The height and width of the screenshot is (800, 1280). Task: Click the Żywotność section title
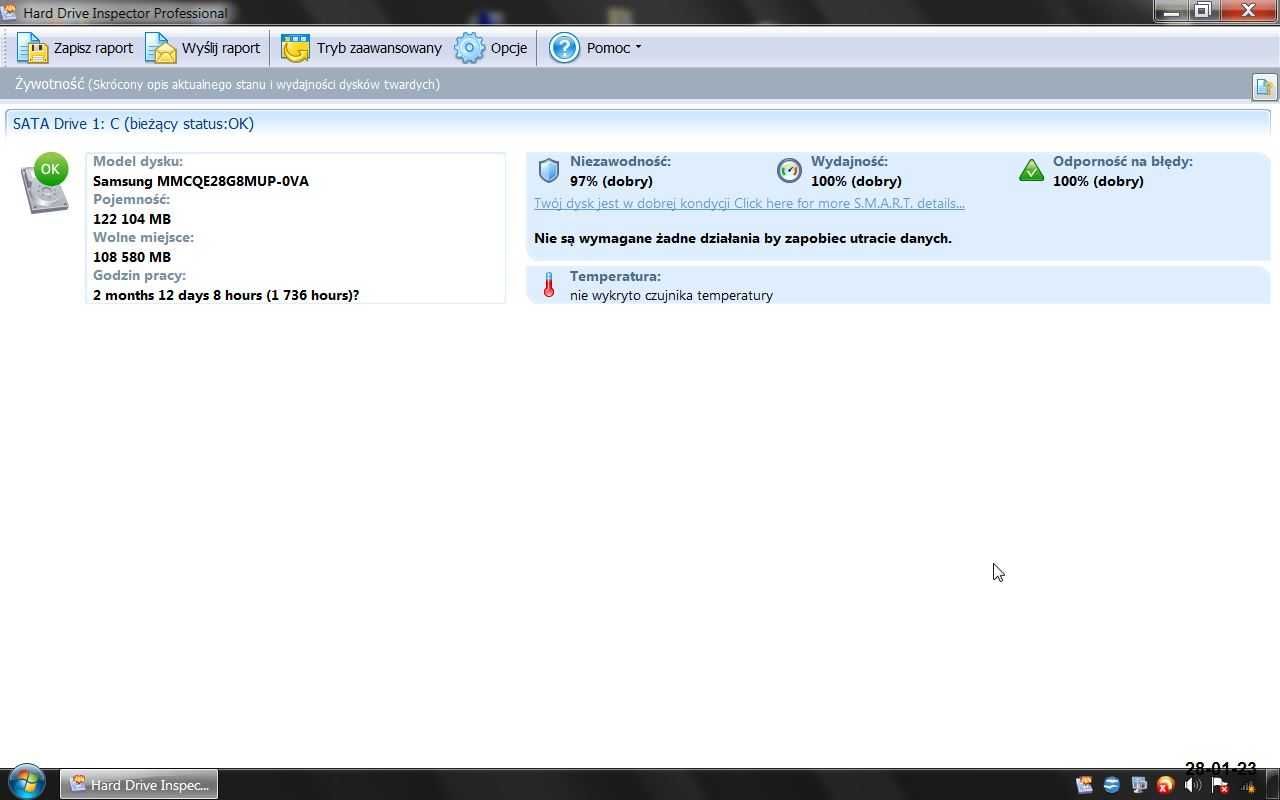tap(49, 84)
